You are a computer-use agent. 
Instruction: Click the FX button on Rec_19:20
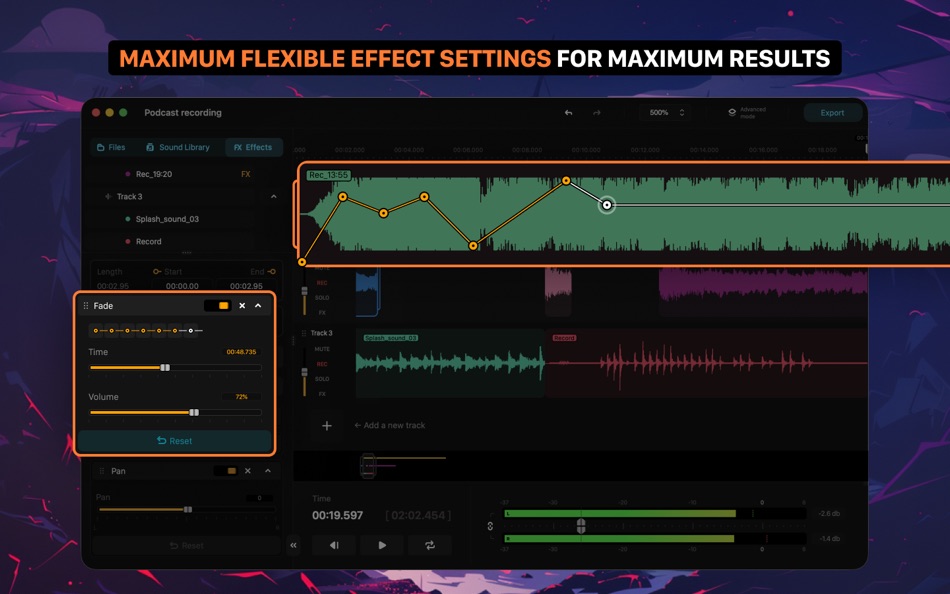[245, 174]
